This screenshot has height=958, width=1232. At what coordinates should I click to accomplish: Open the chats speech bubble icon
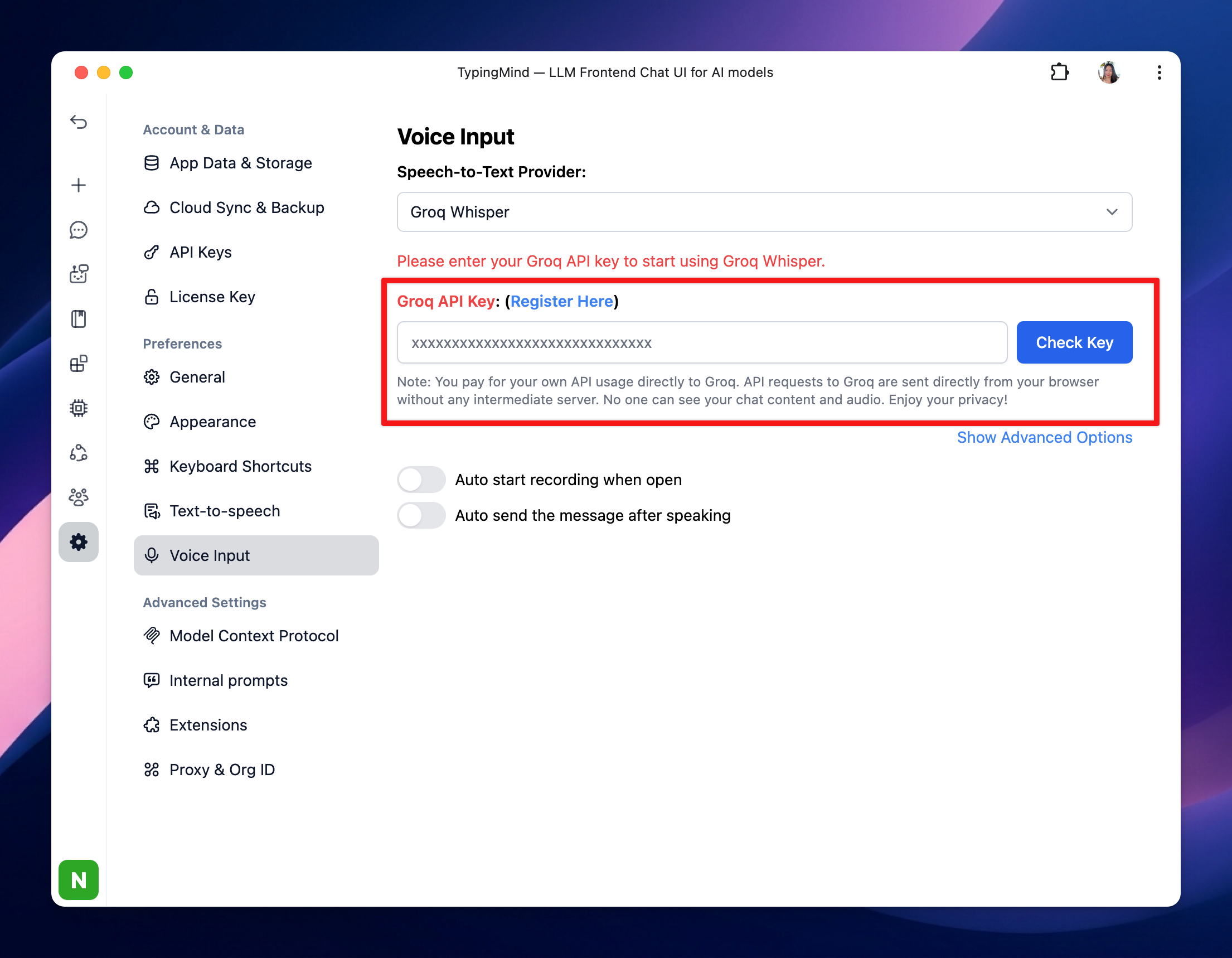point(79,230)
